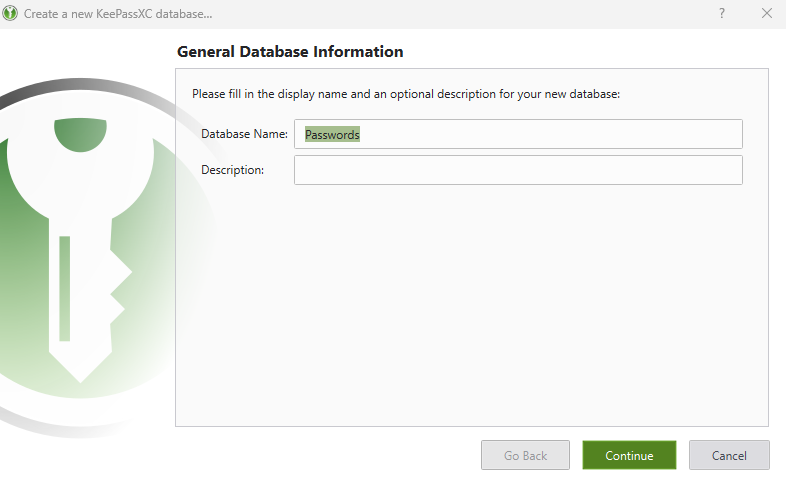Click the highlighted "Passwords" text
The height and width of the screenshot is (482, 786).
332,134
